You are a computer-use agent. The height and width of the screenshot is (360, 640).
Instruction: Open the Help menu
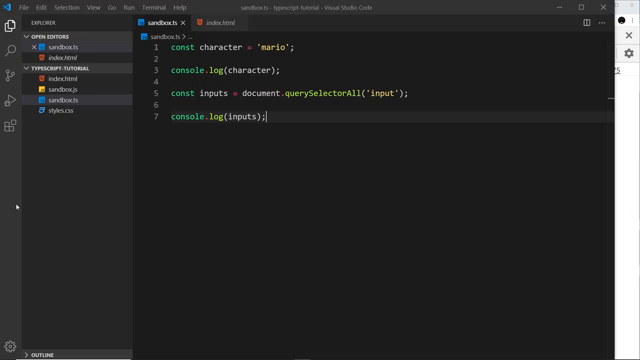tap(180, 7)
